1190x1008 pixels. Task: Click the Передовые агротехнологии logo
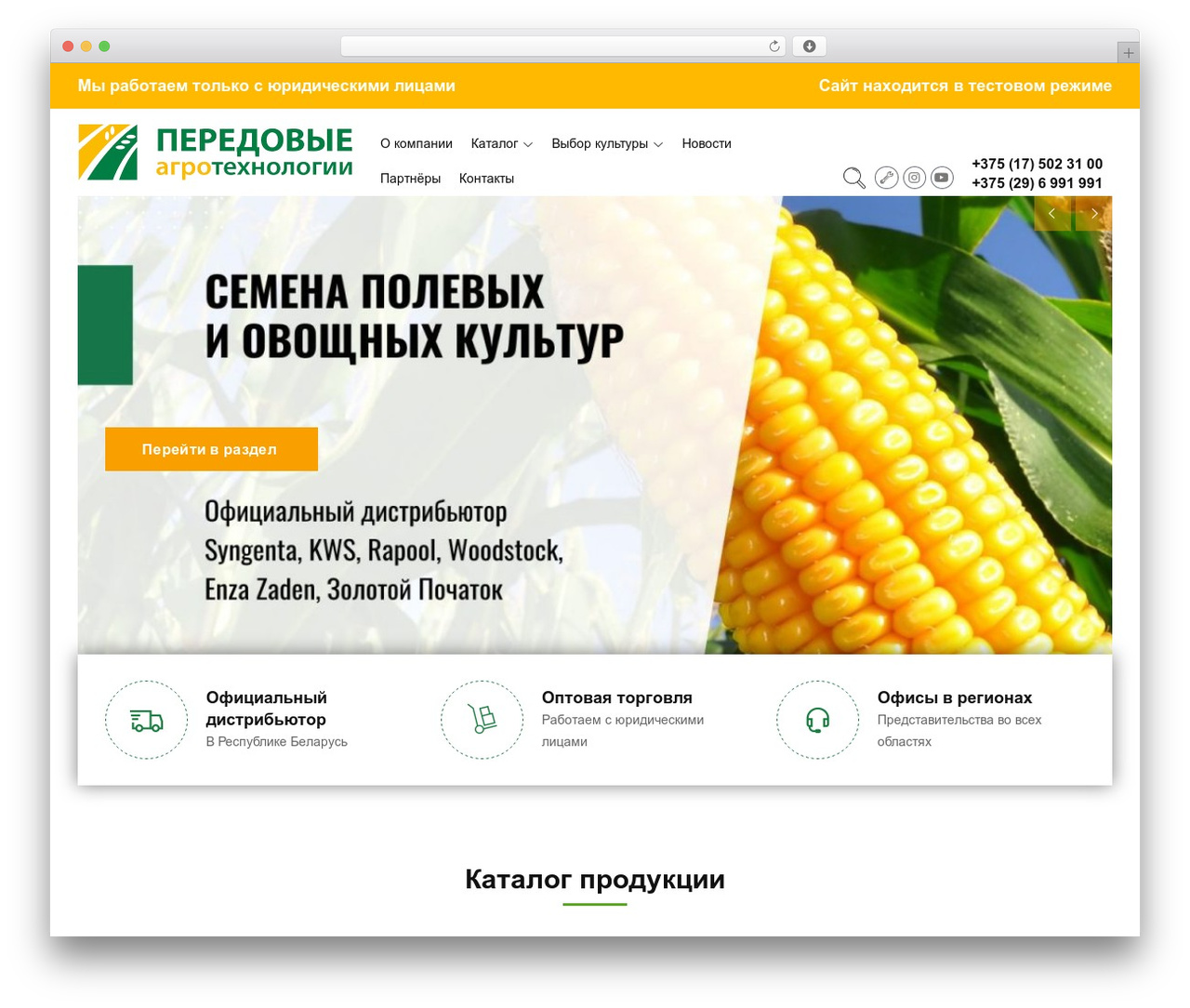tap(216, 153)
